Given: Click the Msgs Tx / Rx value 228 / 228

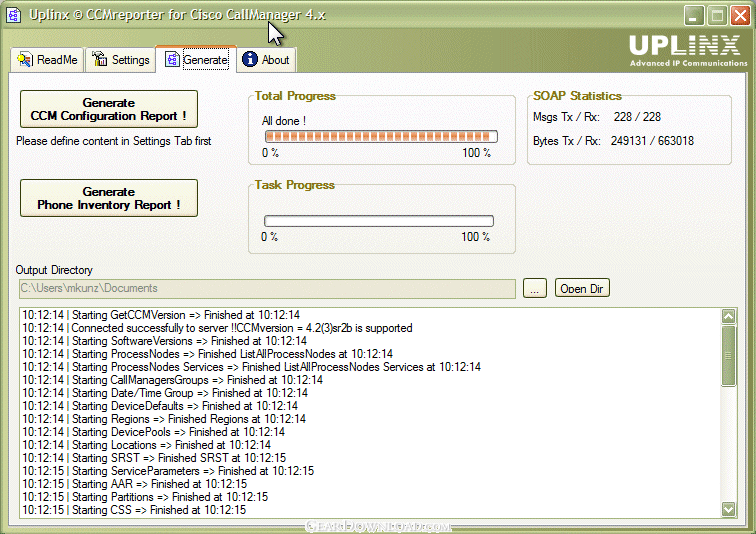Looking at the screenshot, I should [637, 117].
